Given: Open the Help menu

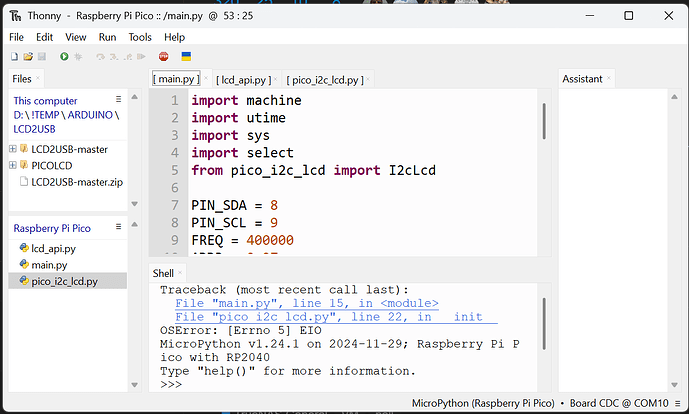Looking at the screenshot, I should pos(174,37).
